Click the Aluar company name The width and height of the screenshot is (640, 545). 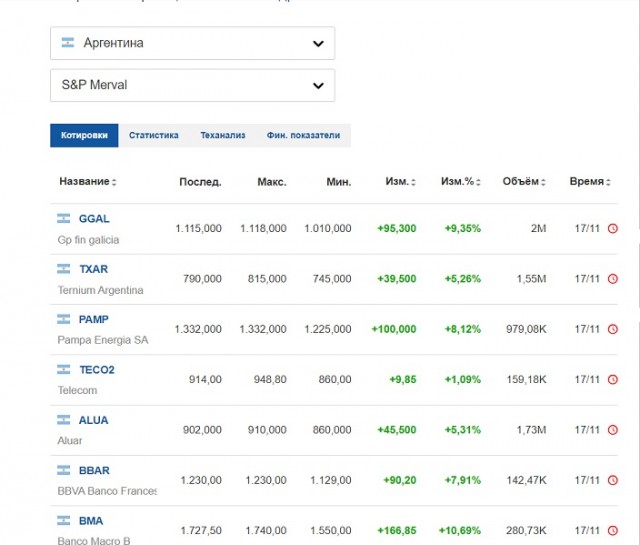70,440
